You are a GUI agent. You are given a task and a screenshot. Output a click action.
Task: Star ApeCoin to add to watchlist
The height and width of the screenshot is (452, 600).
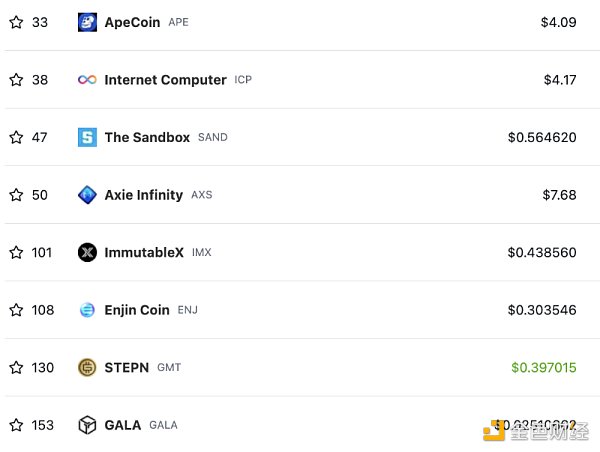16,22
